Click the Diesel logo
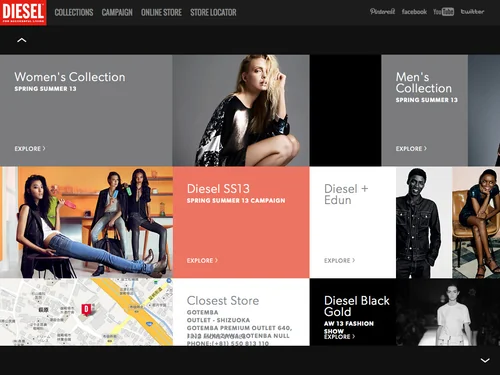Image resolution: width=500 pixels, height=375 pixels. [23, 12]
